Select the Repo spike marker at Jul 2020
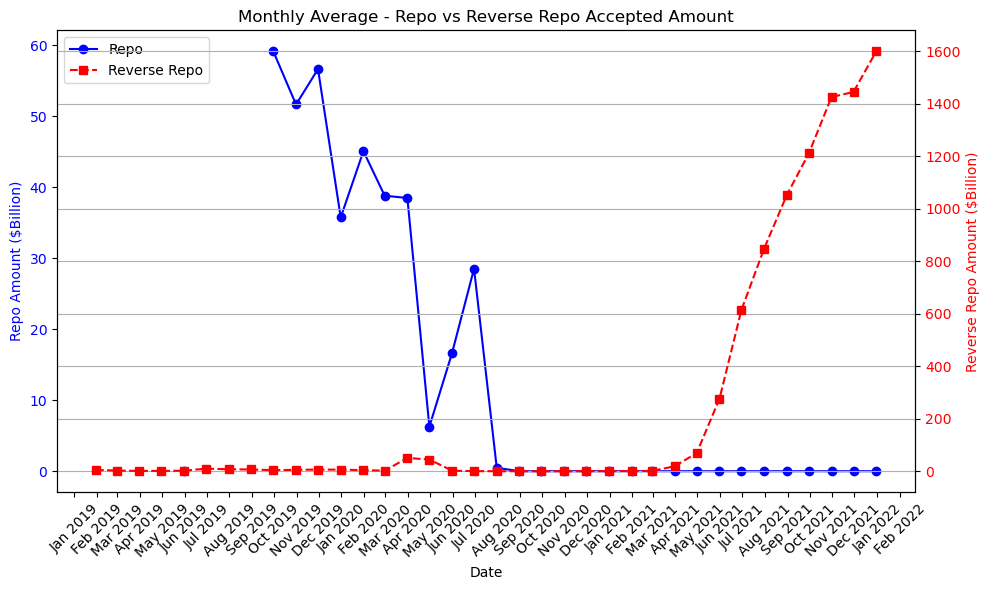 474,268
